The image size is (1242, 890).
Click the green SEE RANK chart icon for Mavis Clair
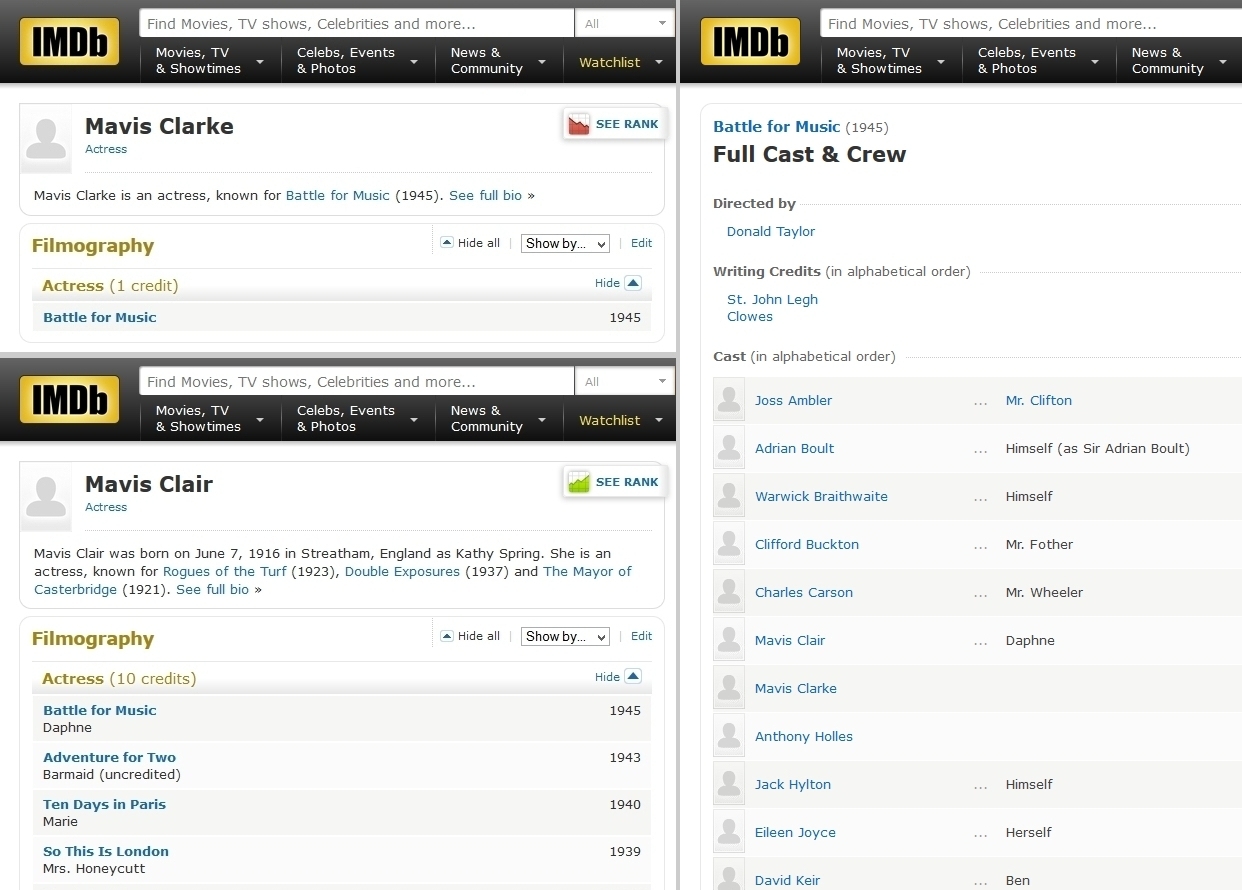coord(579,483)
